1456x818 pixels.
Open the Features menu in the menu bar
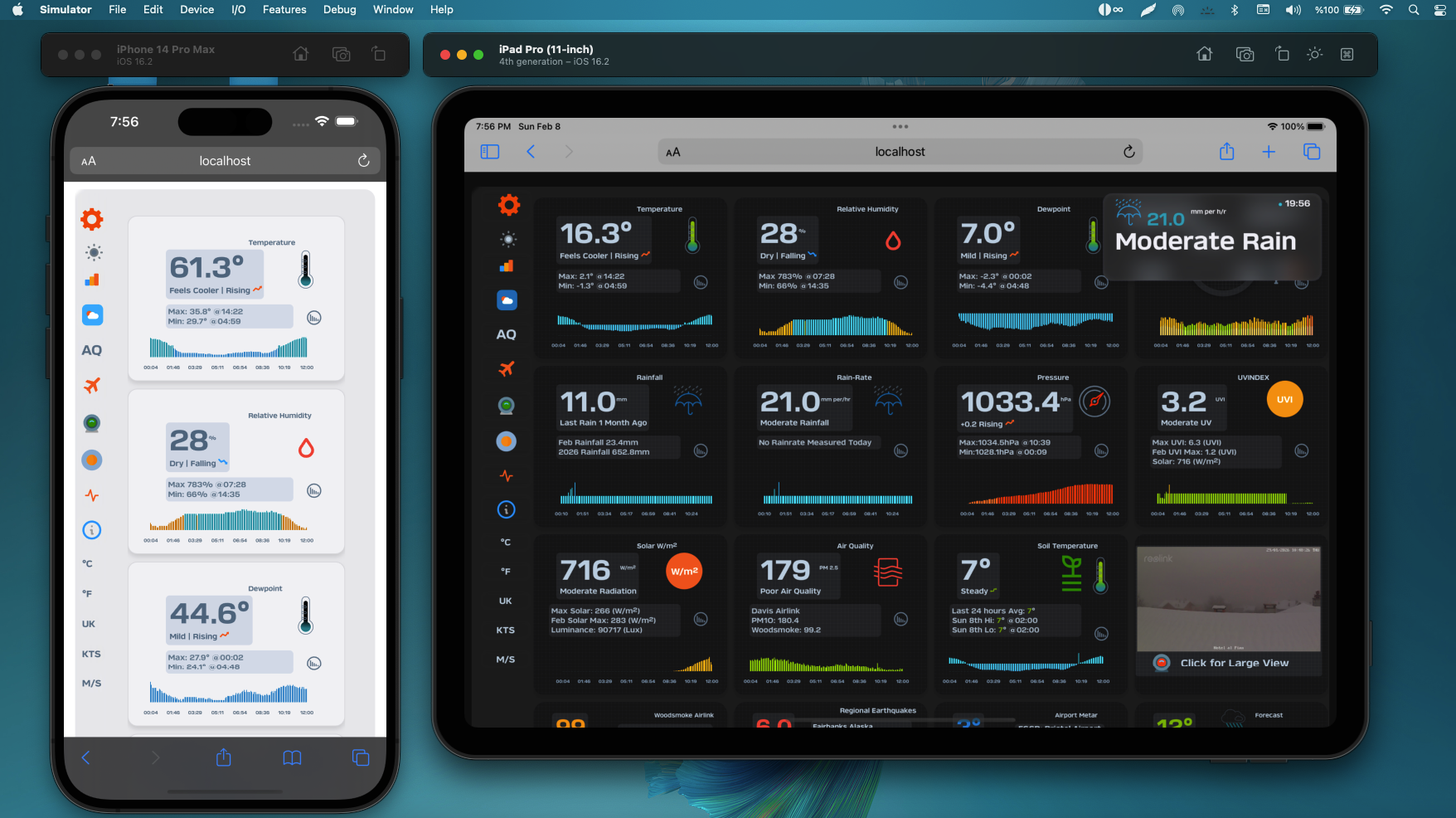point(284,10)
